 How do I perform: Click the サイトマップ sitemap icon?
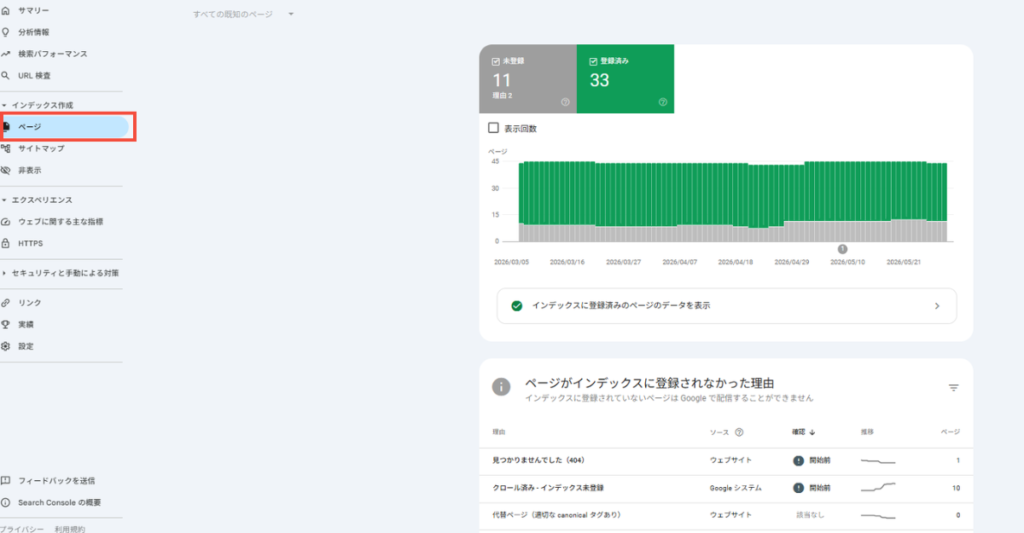pyautogui.click(x=5, y=148)
